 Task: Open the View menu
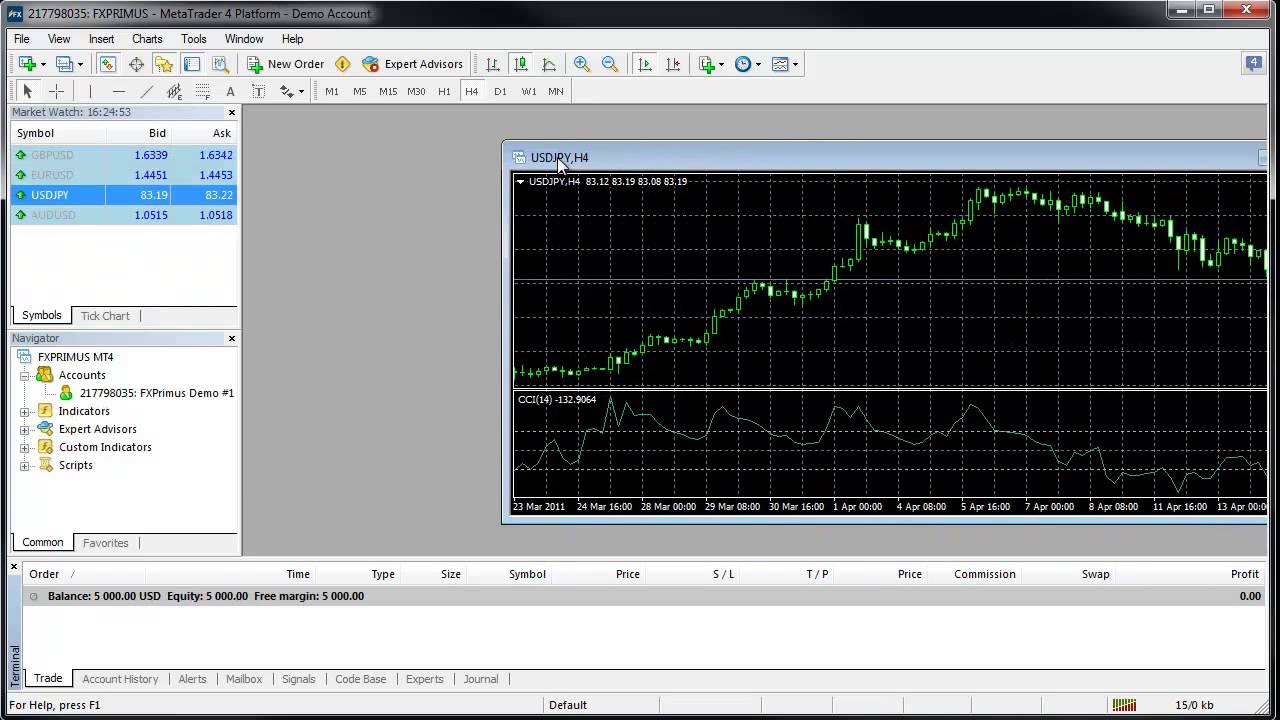(59, 39)
